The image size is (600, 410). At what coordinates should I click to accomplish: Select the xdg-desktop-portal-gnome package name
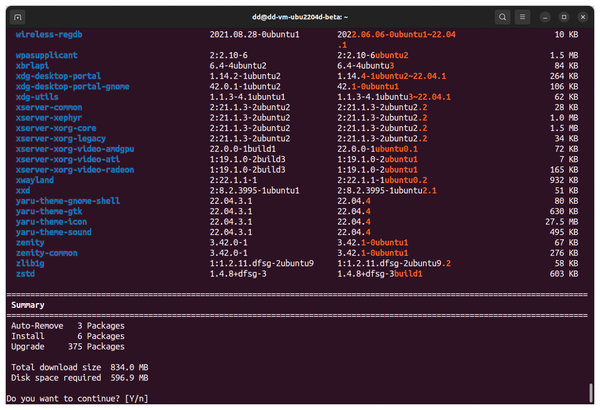(x=73, y=86)
